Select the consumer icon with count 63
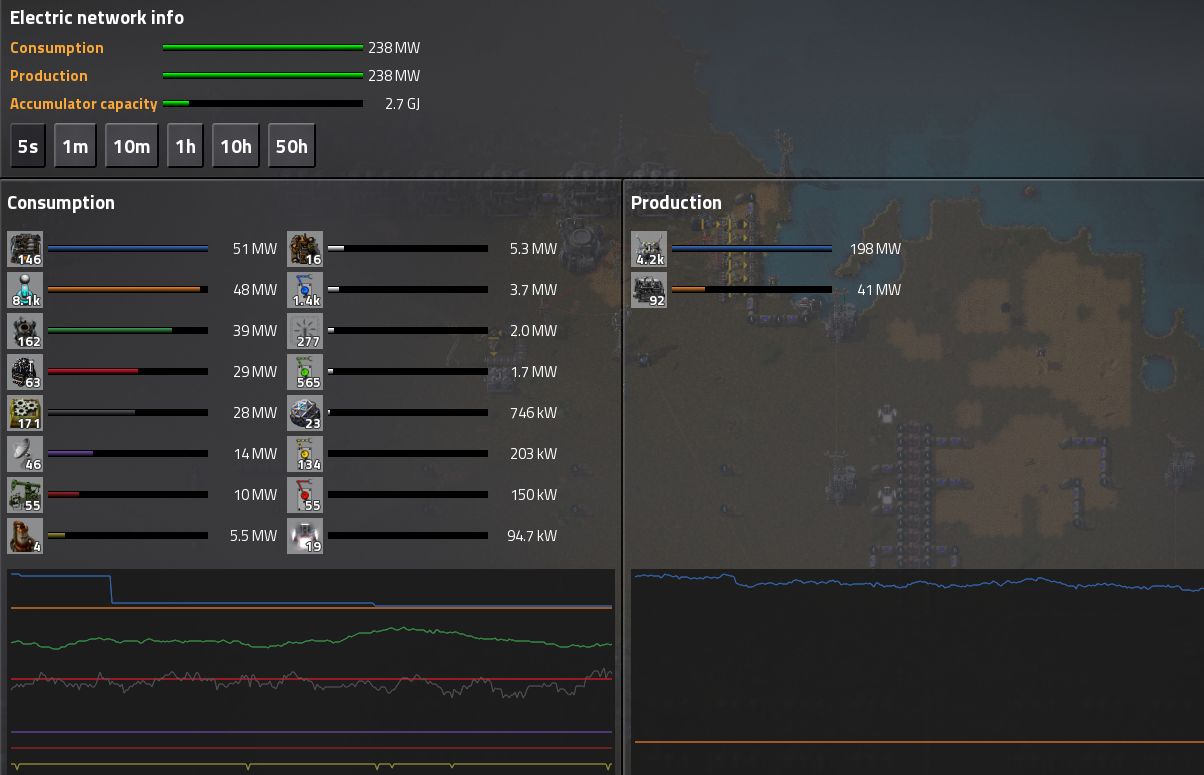Screen dimensions: 1204x775 tap(25, 372)
